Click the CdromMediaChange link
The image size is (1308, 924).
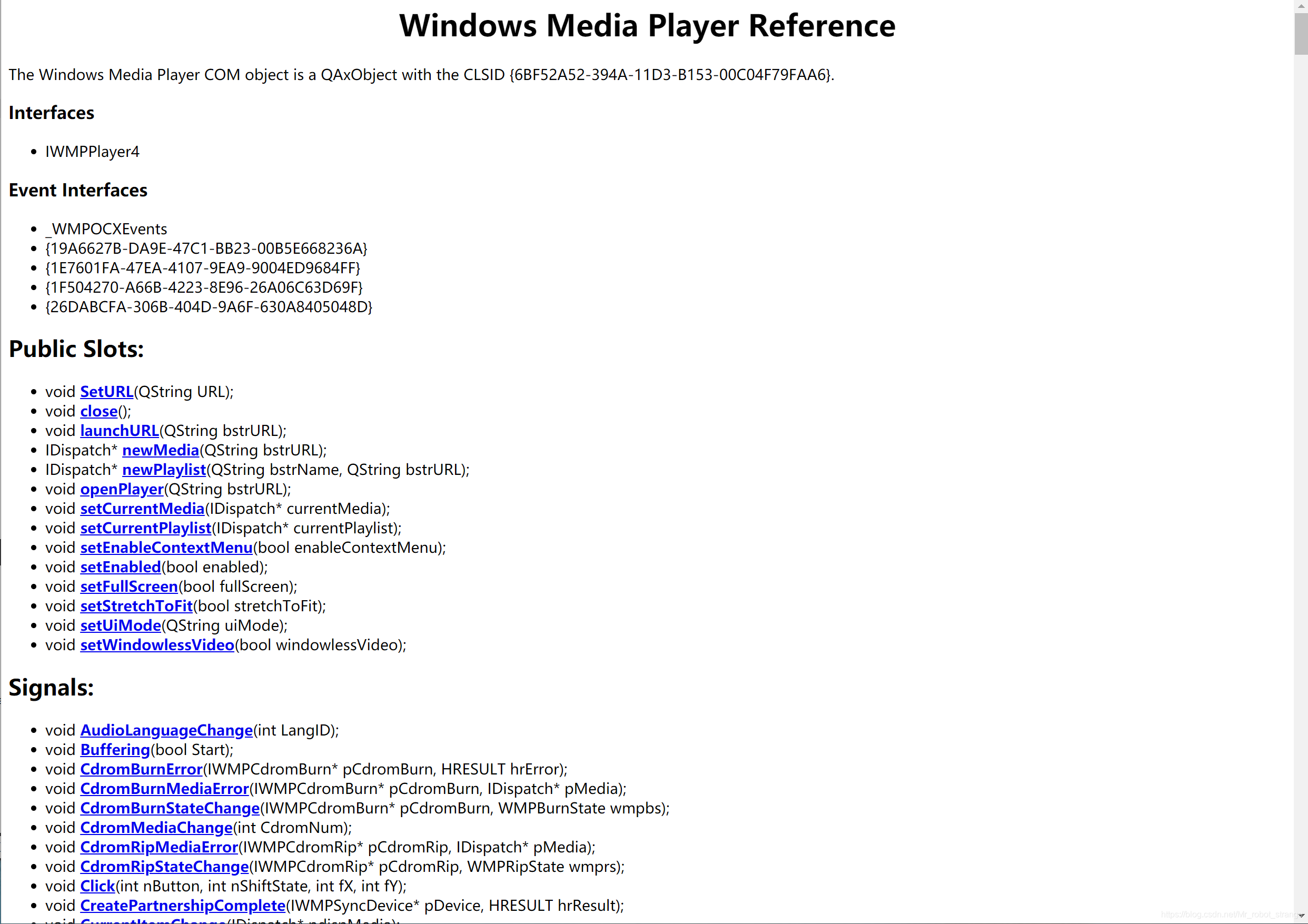point(157,828)
